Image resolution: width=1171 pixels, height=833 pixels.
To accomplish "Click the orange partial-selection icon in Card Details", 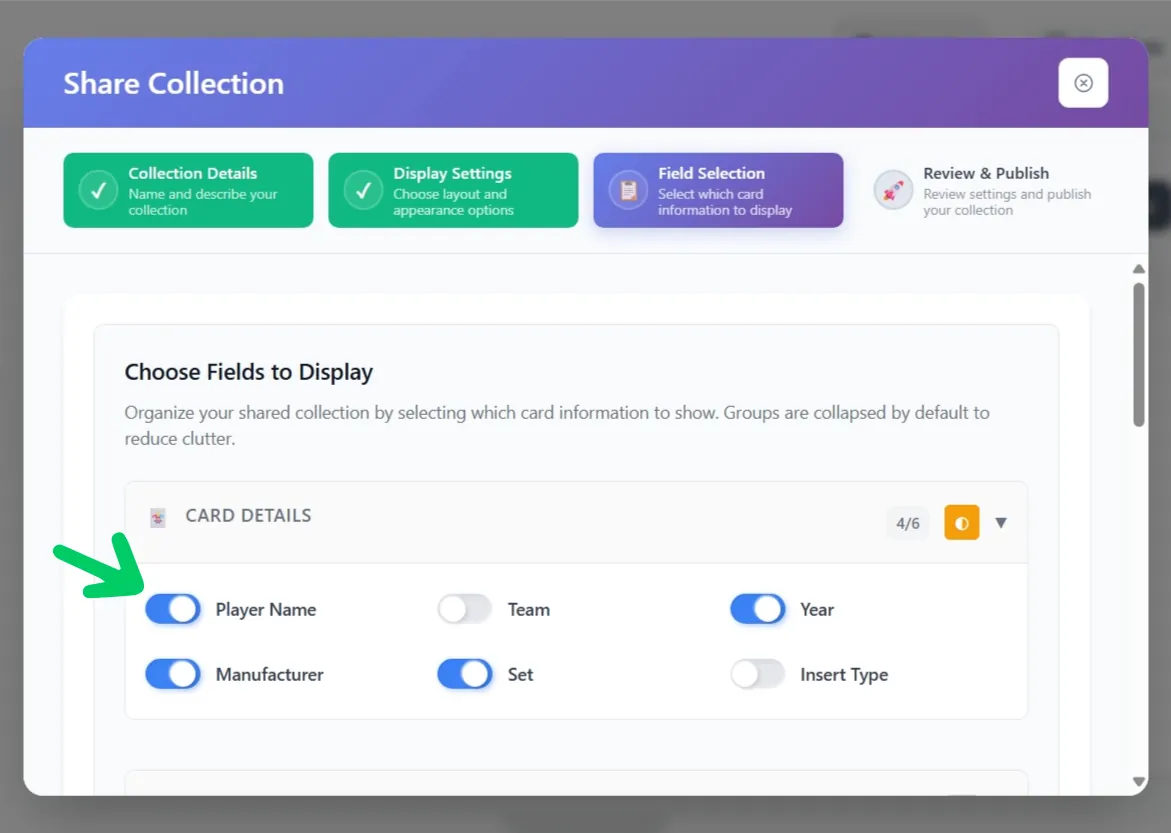I will click(961, 522).
